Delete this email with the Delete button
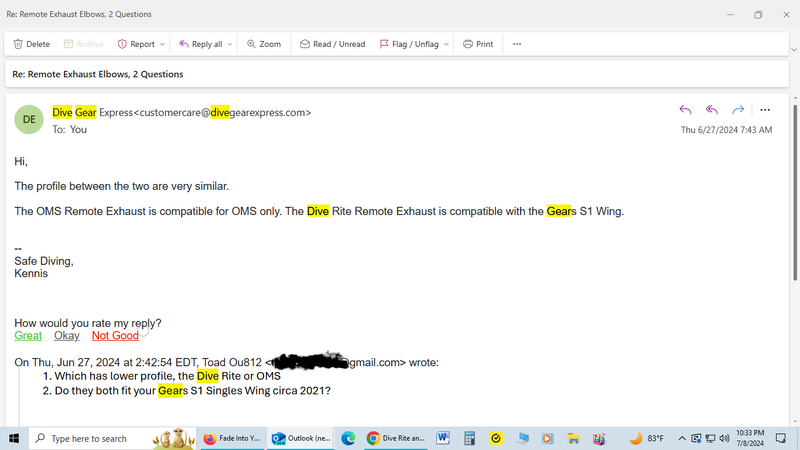 click(x=32, y=44)
